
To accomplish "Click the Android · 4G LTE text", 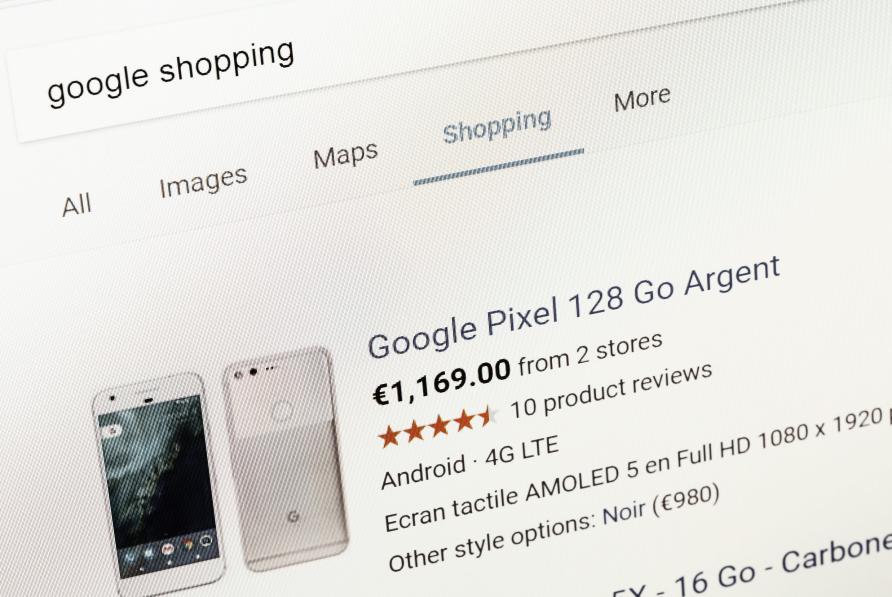I will coord(470,462).
